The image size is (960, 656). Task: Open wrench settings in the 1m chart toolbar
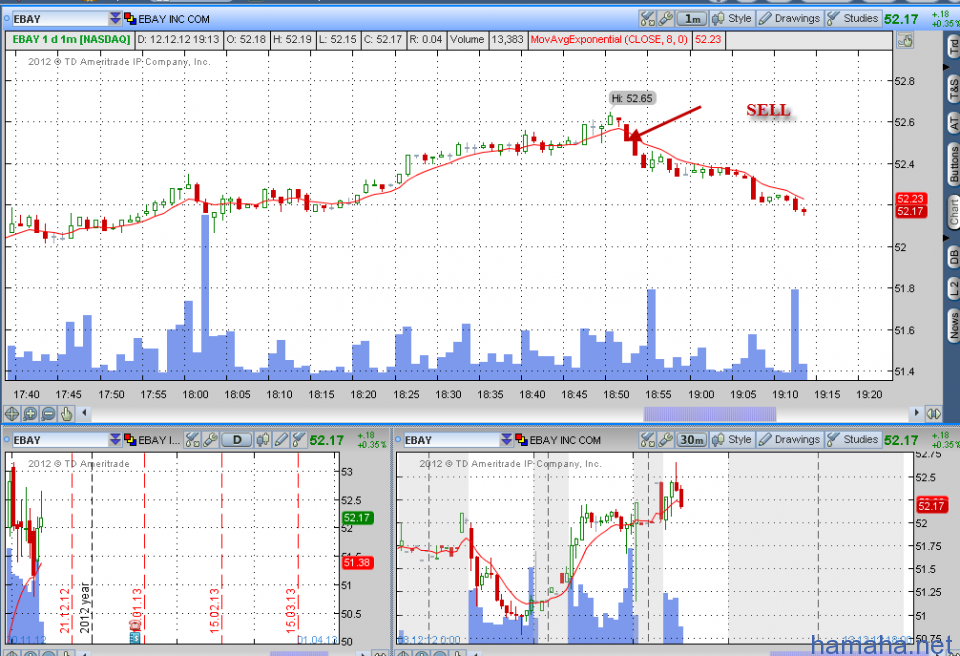pyautogui.click(x=666, y=19)
